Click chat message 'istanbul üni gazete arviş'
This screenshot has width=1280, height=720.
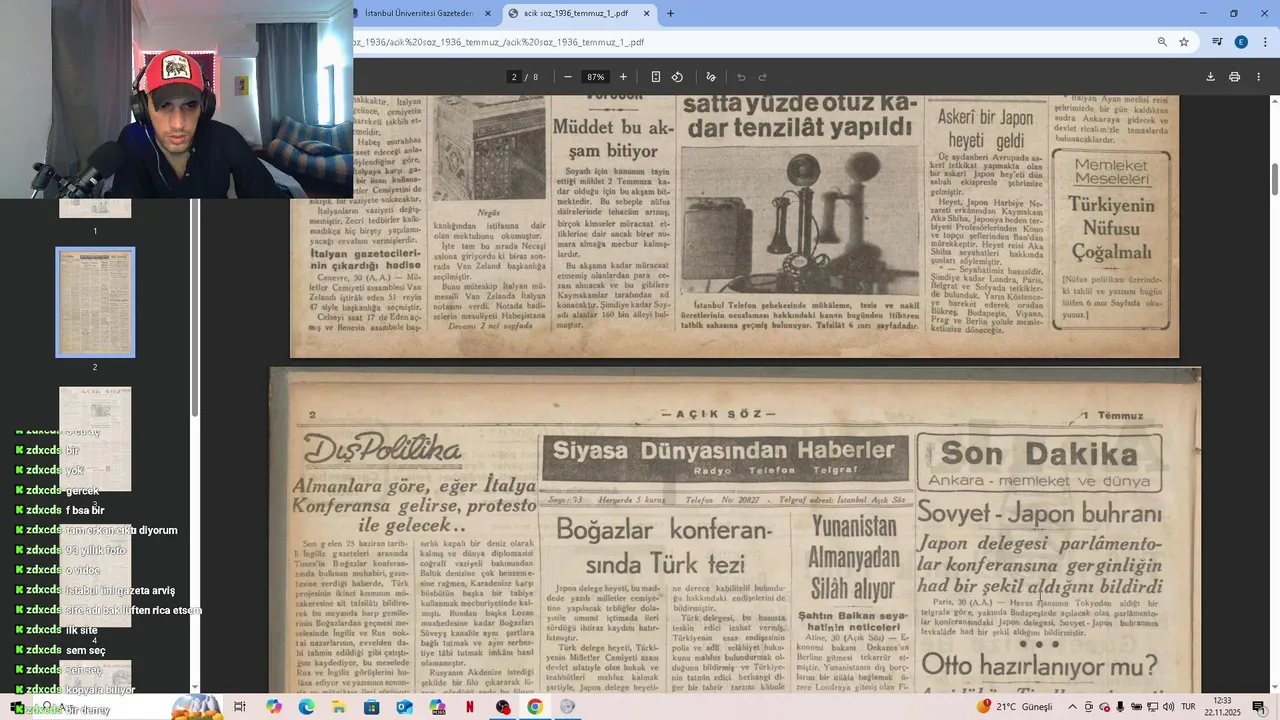(x=120, y=590)
